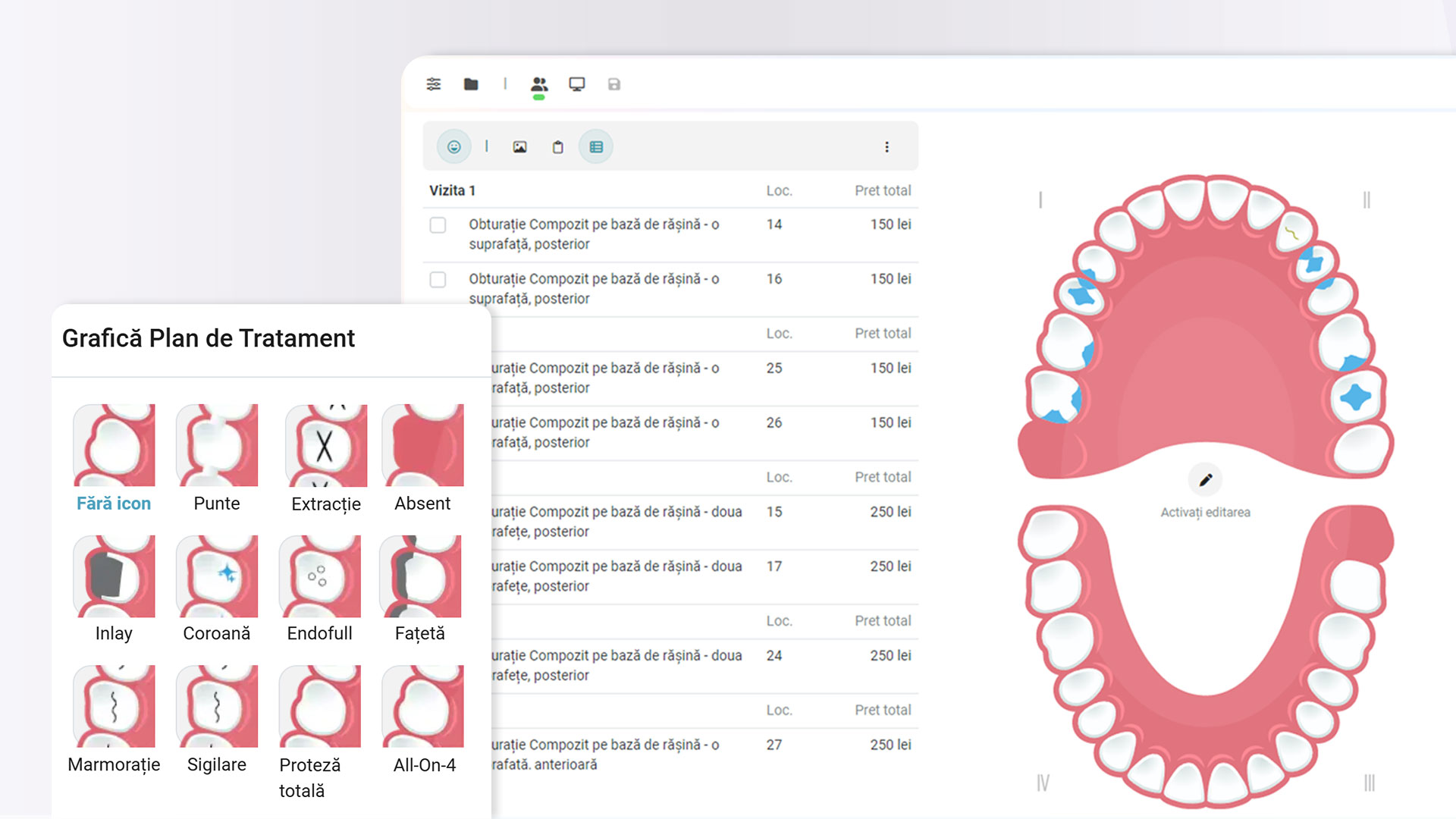The height and width of the screenshot is (819, 1456).
Task: Click the save disk icon
Action: (614, 84)
